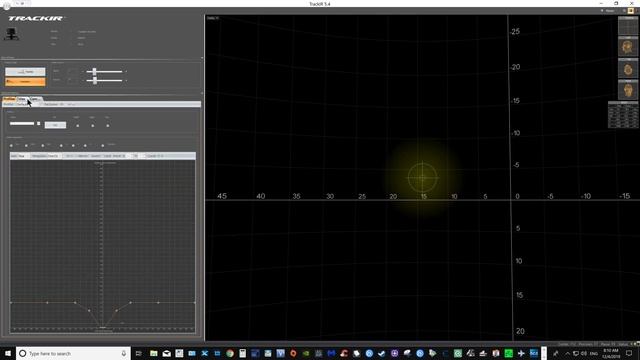Click the orange highlighted tracking button

coord(25,82)
